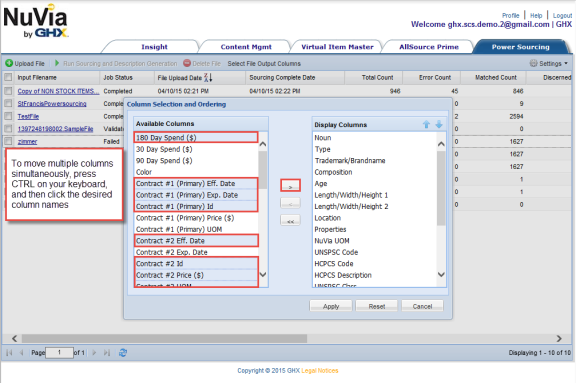This screenshot has width=576, height=383.
Task: Check the Copy of NON STOCK ITEMS row checkbox
Action: (8, 91)
